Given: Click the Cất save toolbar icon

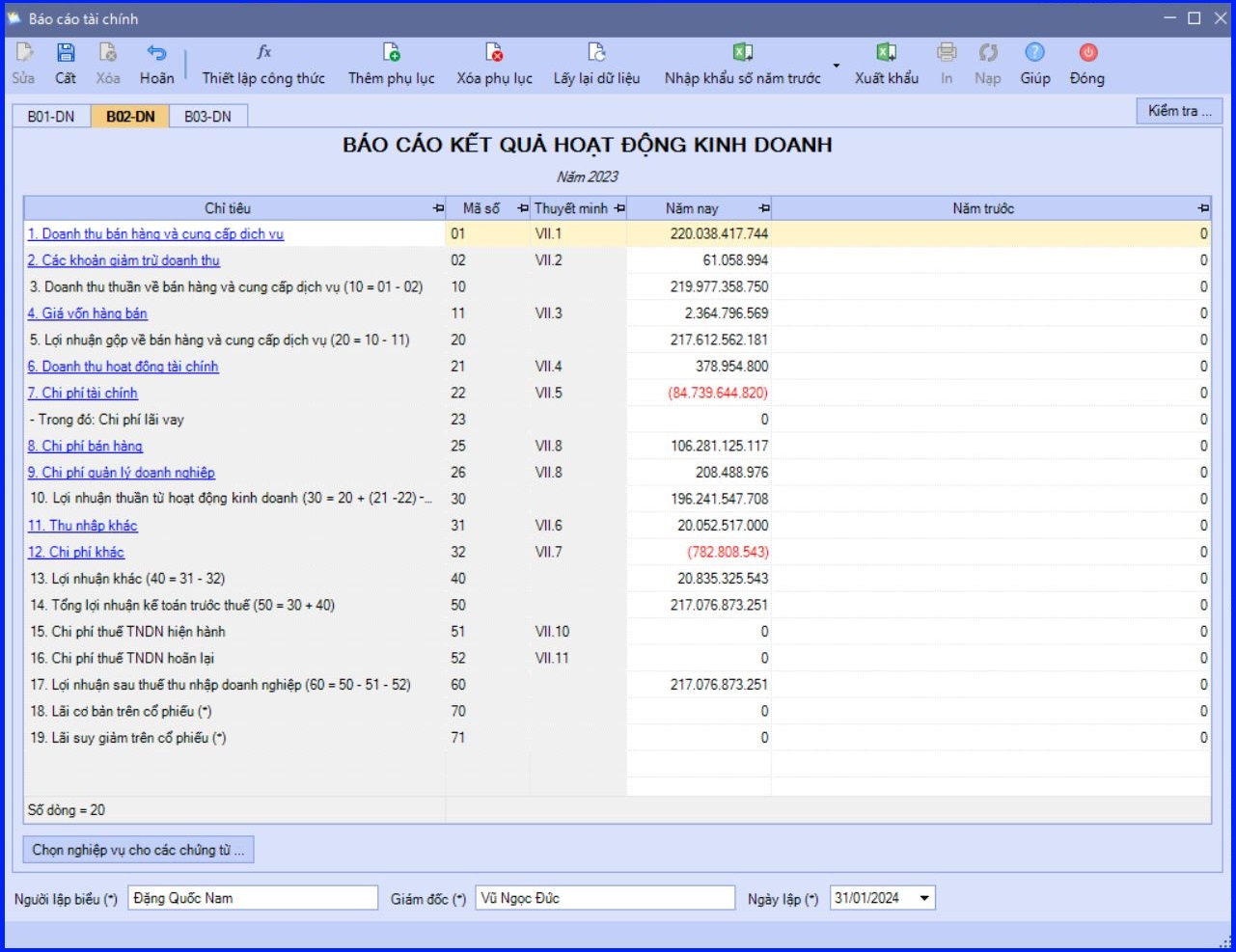Looking at the screenshot, I should 66,53.
